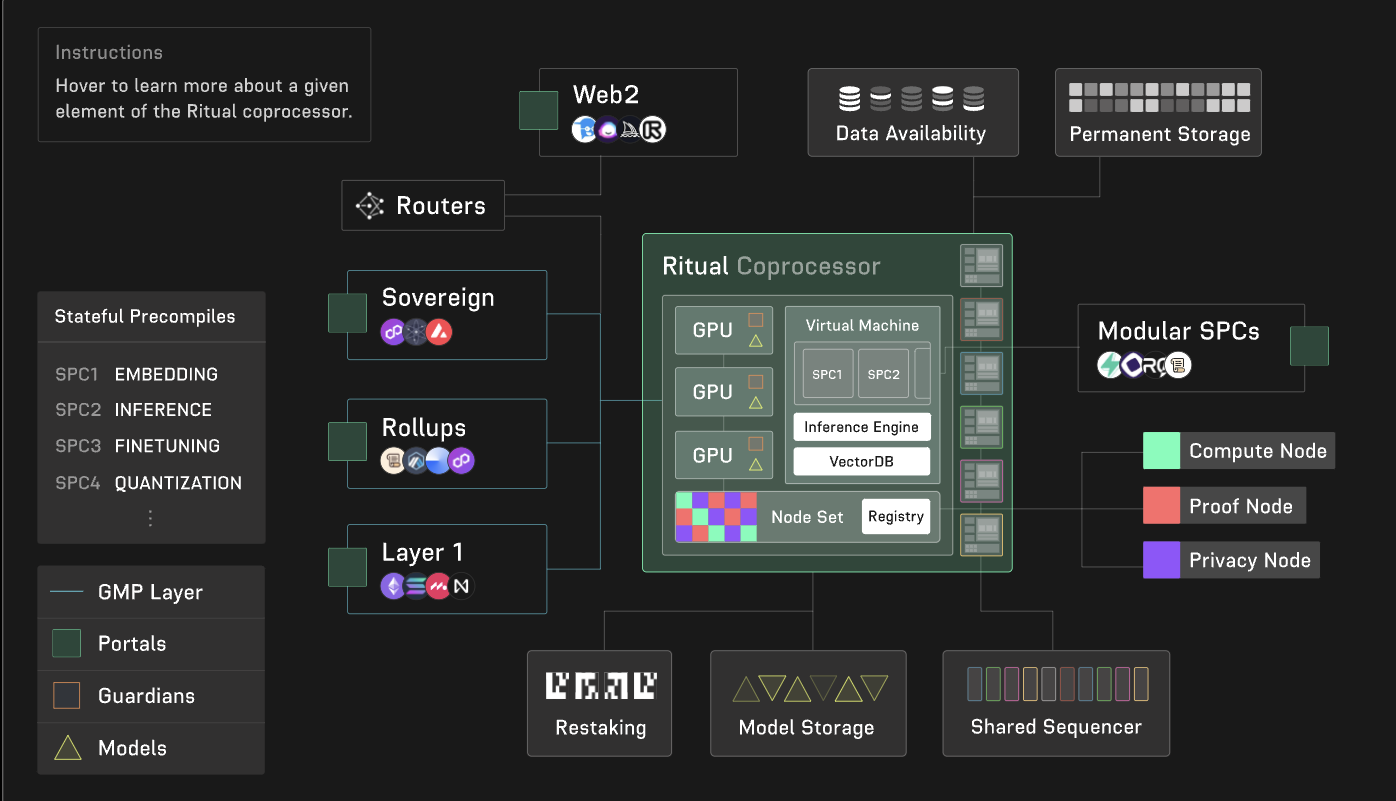Click the Polygon icon in the Rollups box
Image resolution: width=1396 pixels, height=801 pixels.
pos(461,460)
